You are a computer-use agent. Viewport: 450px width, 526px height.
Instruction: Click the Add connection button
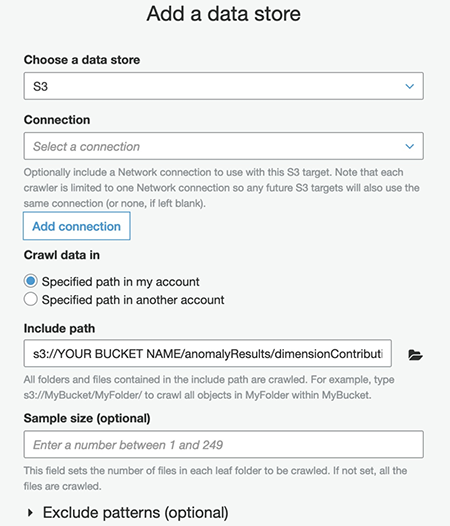77,226
